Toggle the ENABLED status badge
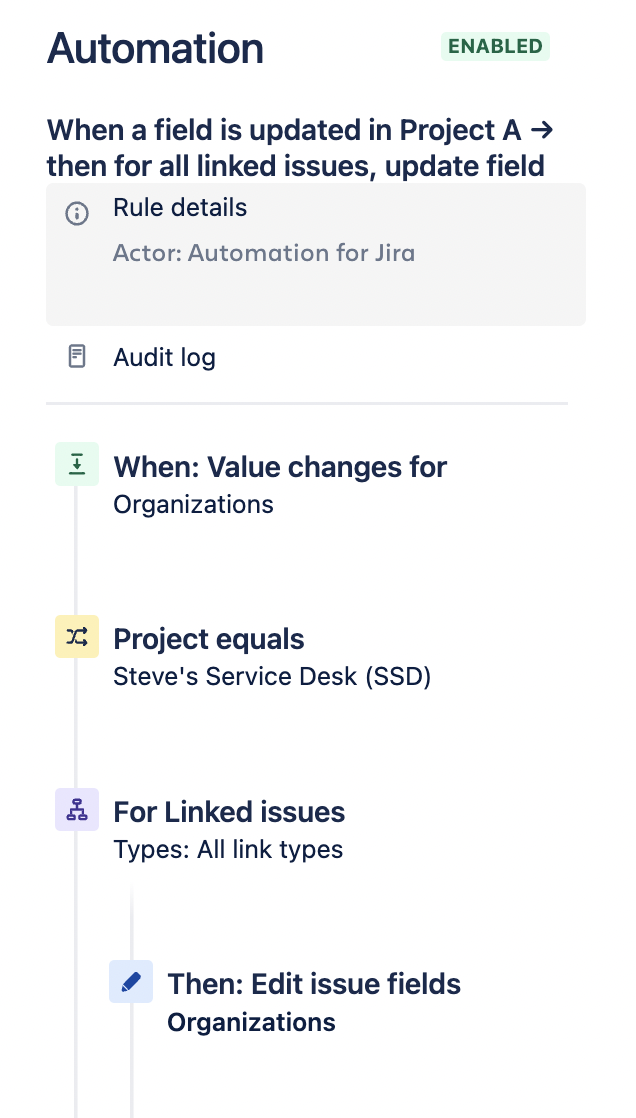Screen dimensions: 636x1118 (x=495, y=46)
